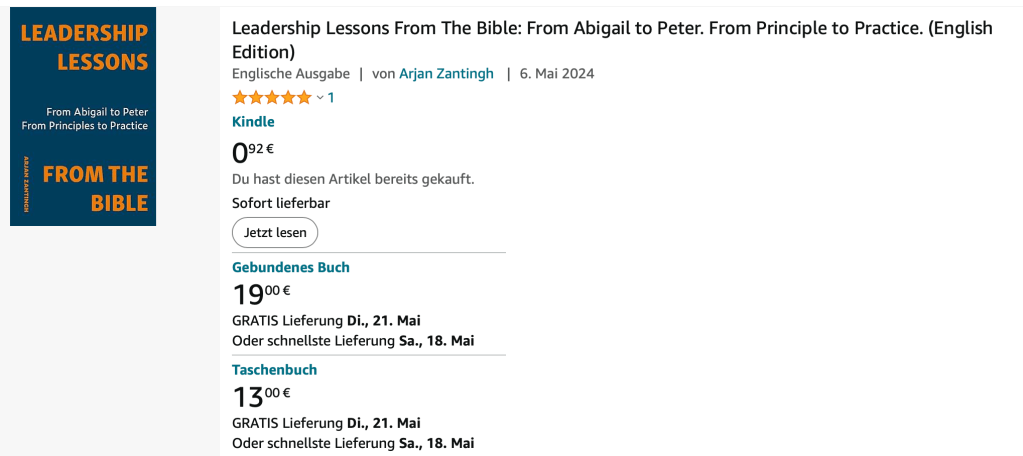Click "Du hast diesen Artikel bereits gekauft" notice

353,179
